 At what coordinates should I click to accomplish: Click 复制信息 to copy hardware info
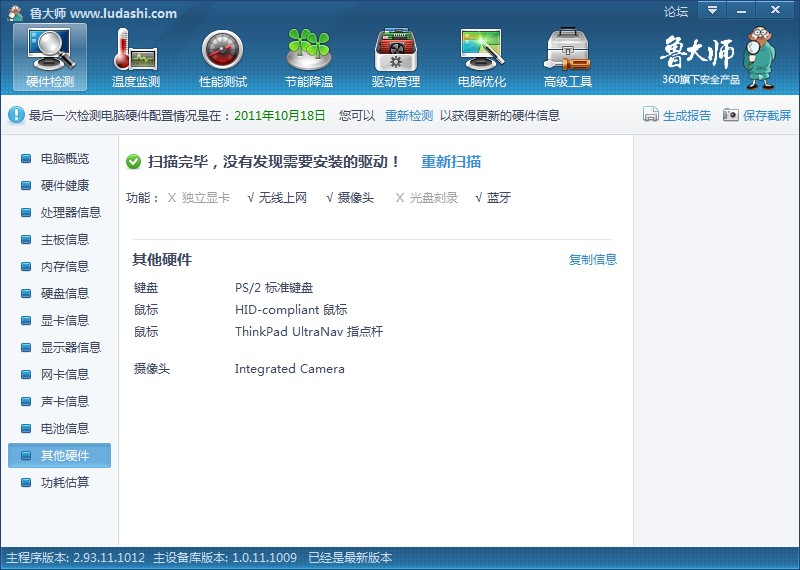(x=593, y=259)
